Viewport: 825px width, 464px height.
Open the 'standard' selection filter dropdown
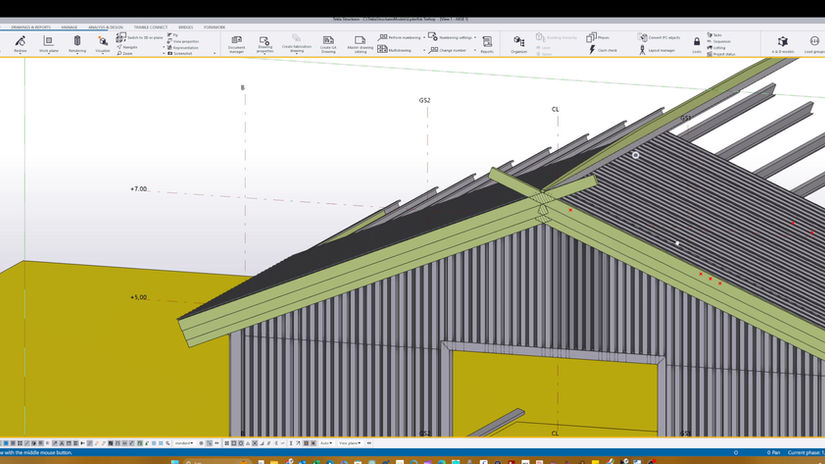click(x=184, y=443)
